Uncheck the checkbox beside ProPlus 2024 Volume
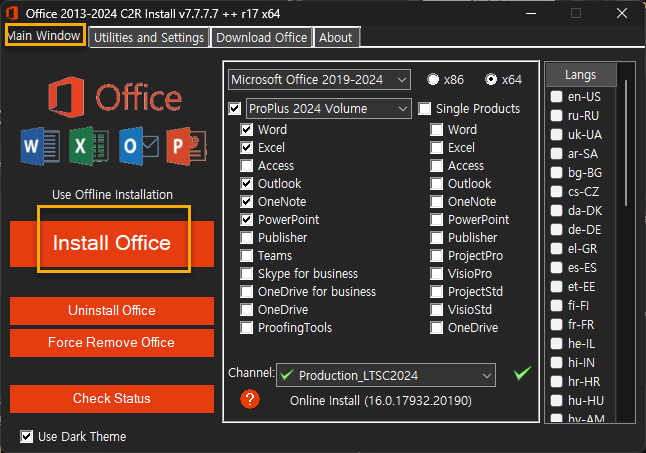This screenshot has width=646, height=453. click(x=234, y=109)
